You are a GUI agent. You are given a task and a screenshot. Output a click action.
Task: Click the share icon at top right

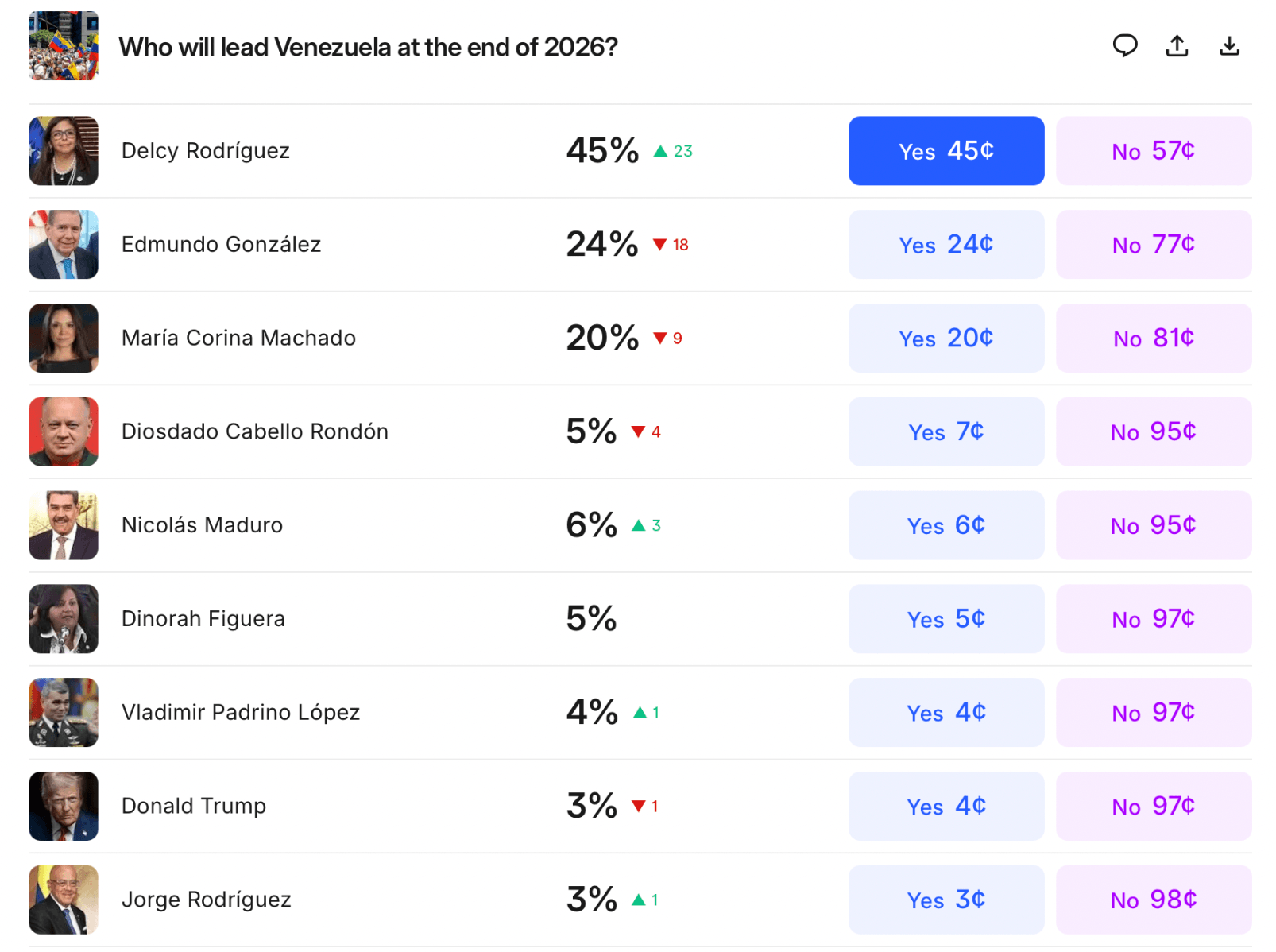tap(1177, 46)
